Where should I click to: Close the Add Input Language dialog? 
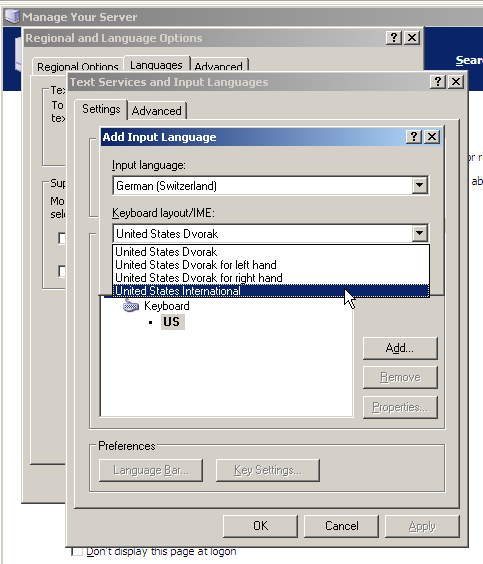click(432, 137)
